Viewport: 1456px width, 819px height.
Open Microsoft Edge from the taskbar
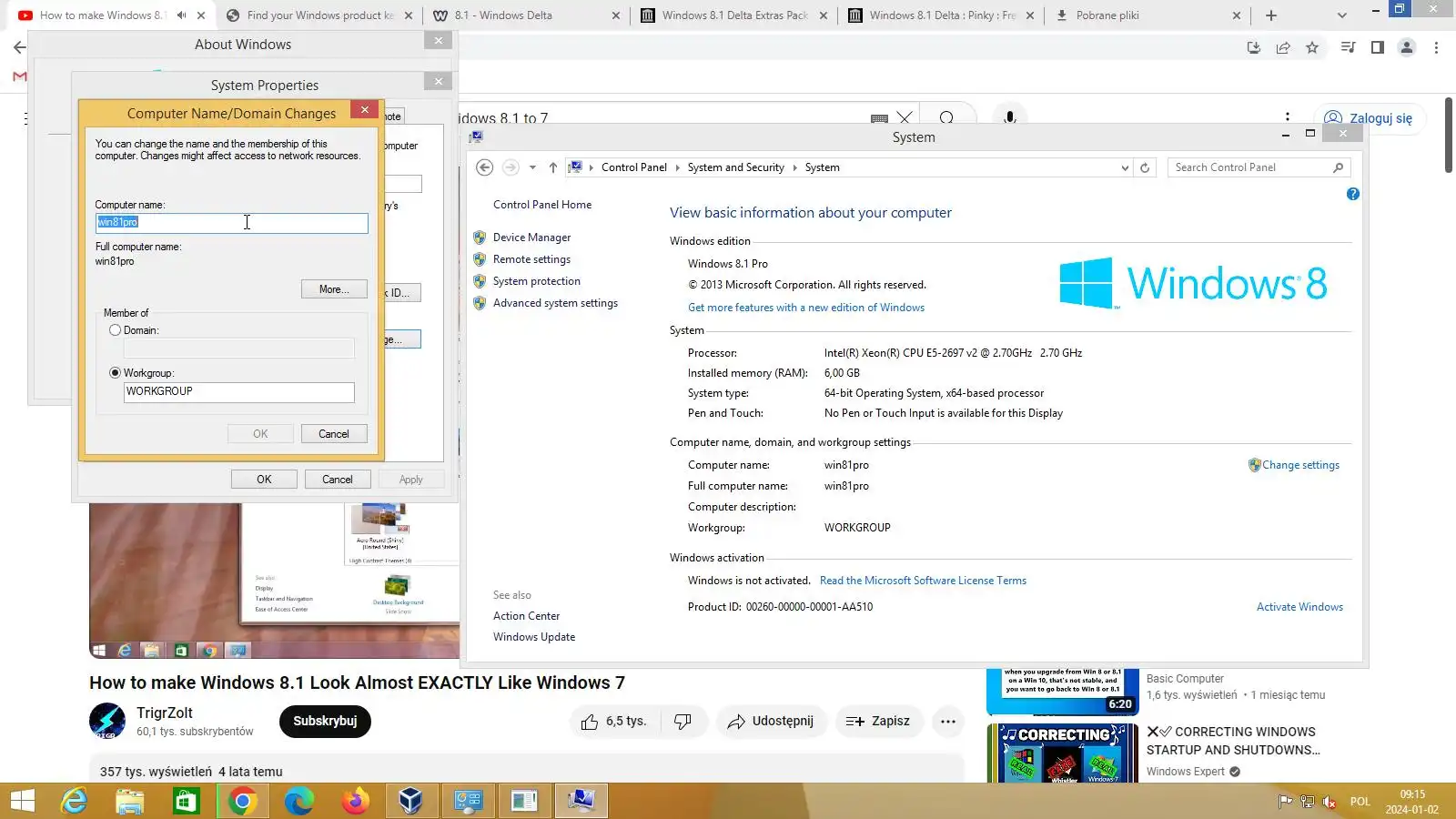tap(299, 801)
